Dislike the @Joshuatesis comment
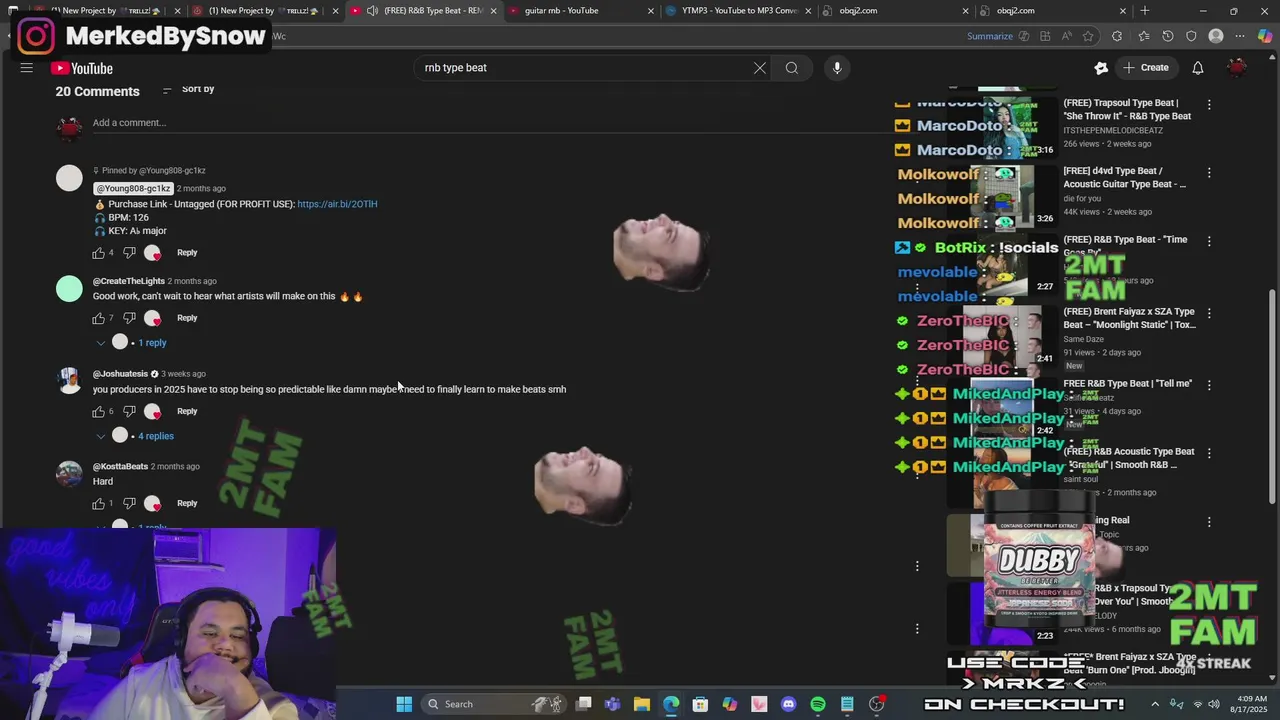The height and width of the screenshot is (720, 1280). 129,411
